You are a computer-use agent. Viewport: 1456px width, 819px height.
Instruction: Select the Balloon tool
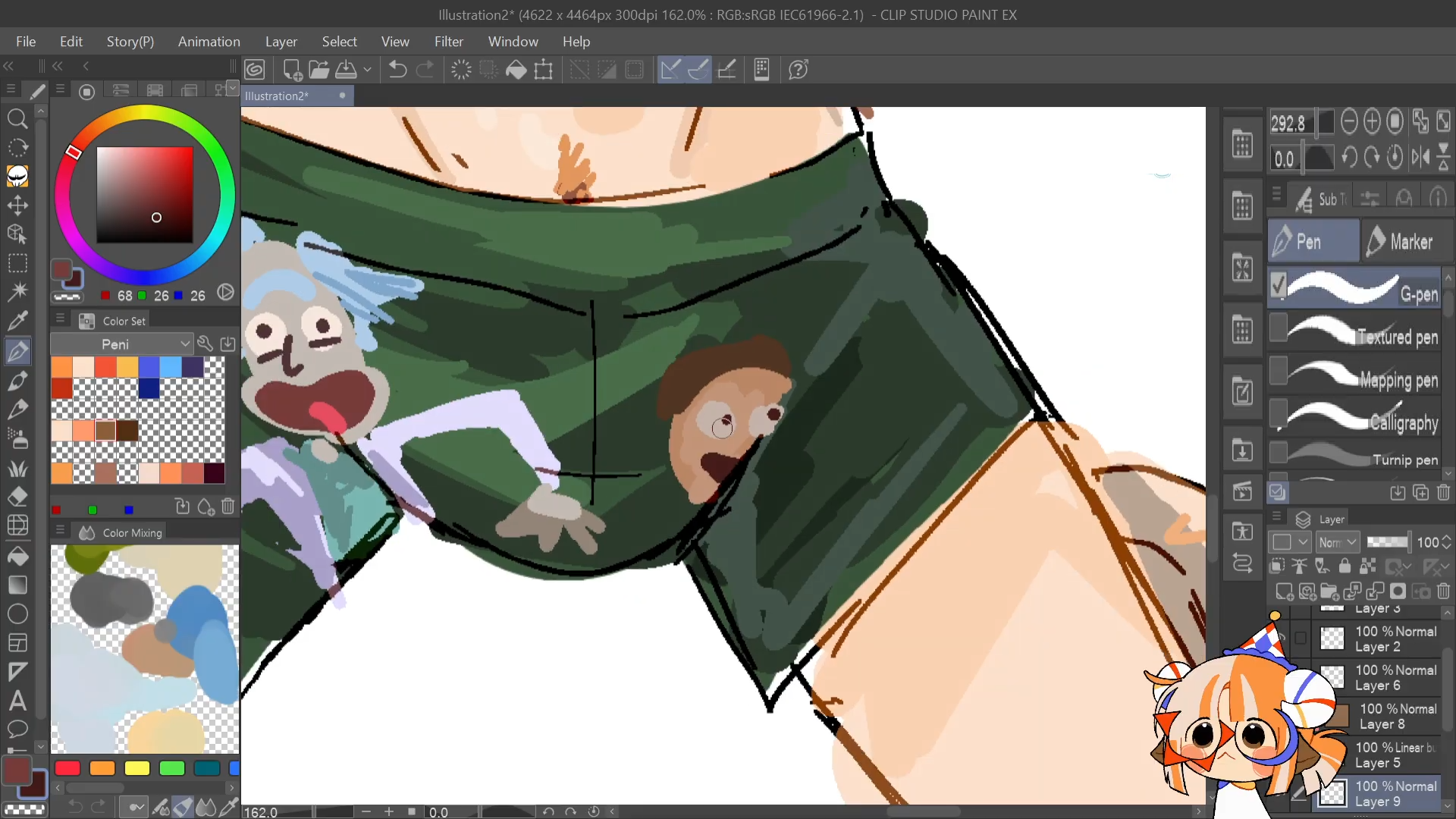coord(17,729)
